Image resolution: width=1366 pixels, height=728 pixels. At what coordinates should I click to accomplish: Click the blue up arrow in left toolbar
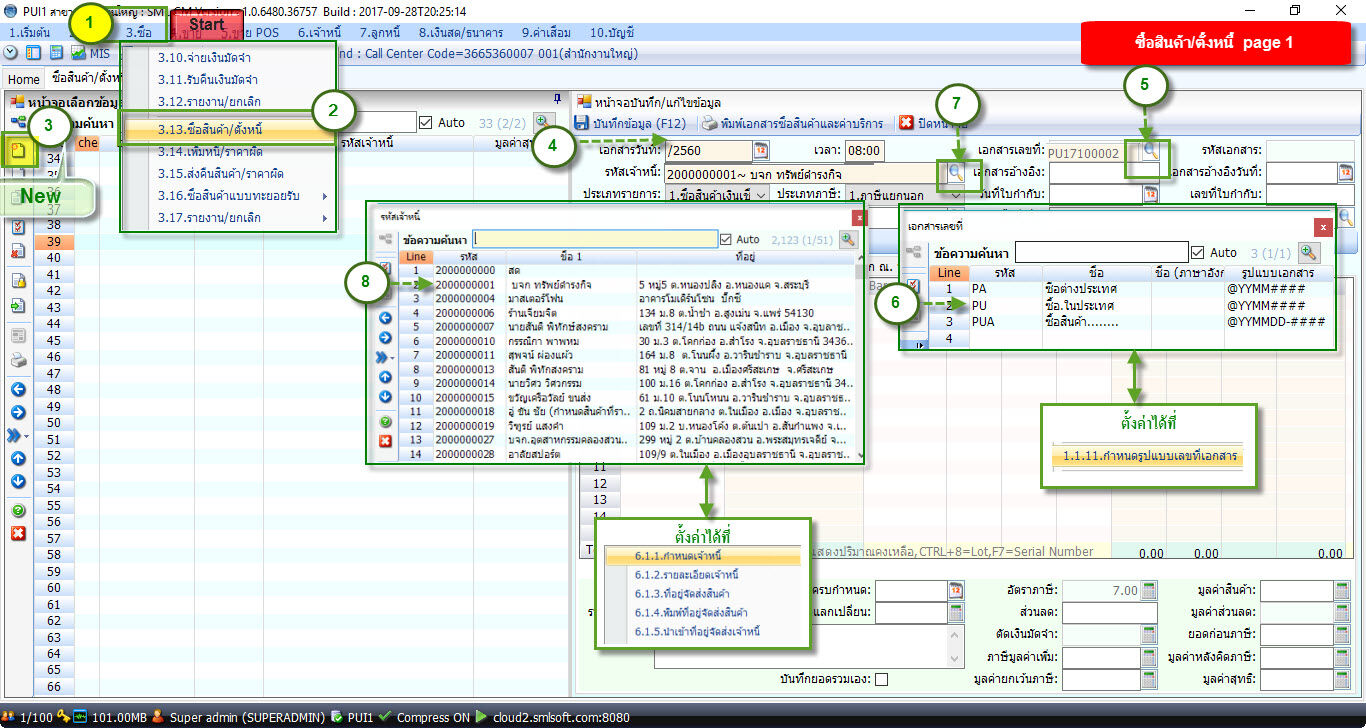click(x=18, y=459)
